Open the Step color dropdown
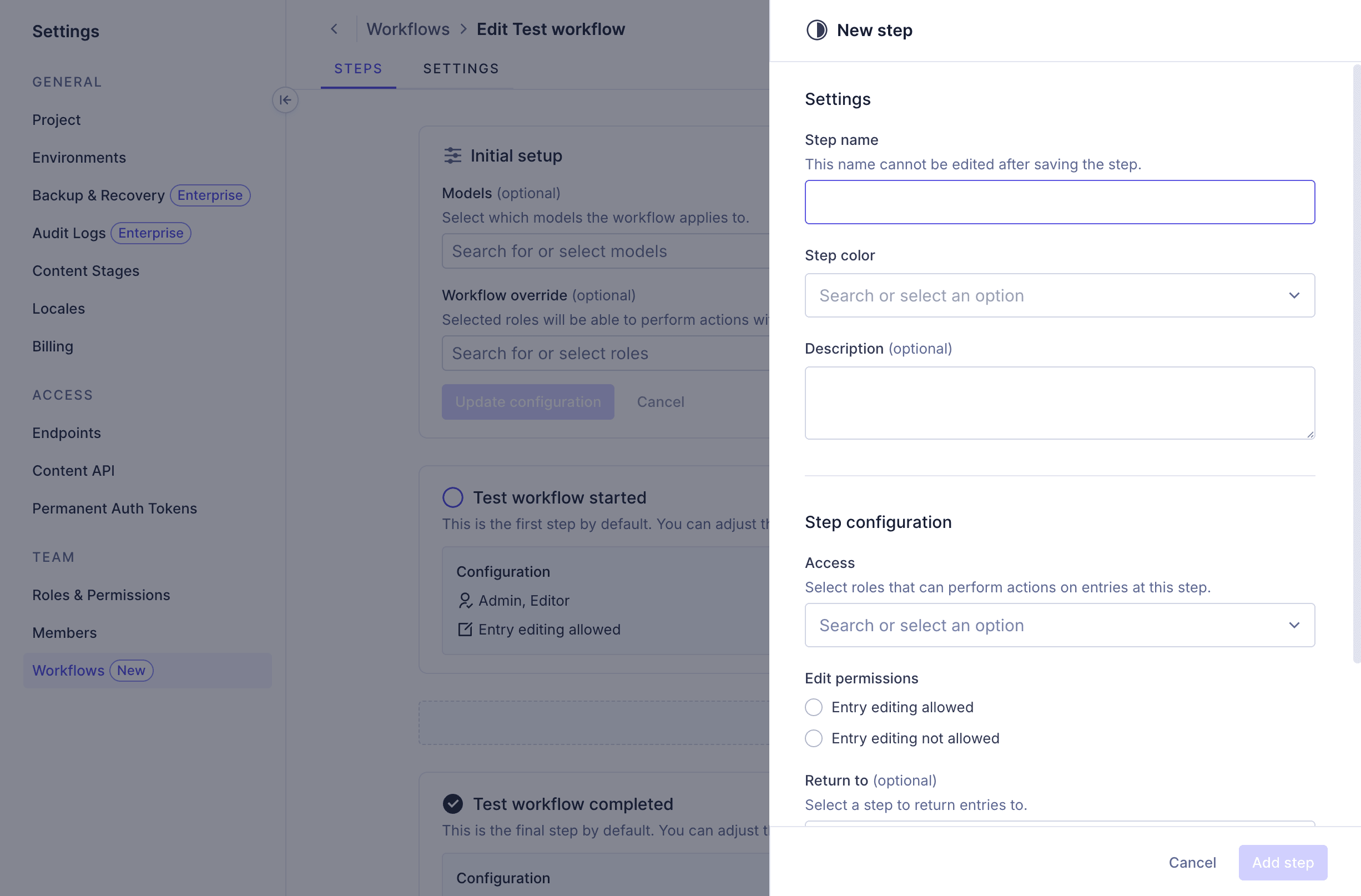Image resolution: width=1361 pixels, height=896 pixels. click(x=1059, y=296)
